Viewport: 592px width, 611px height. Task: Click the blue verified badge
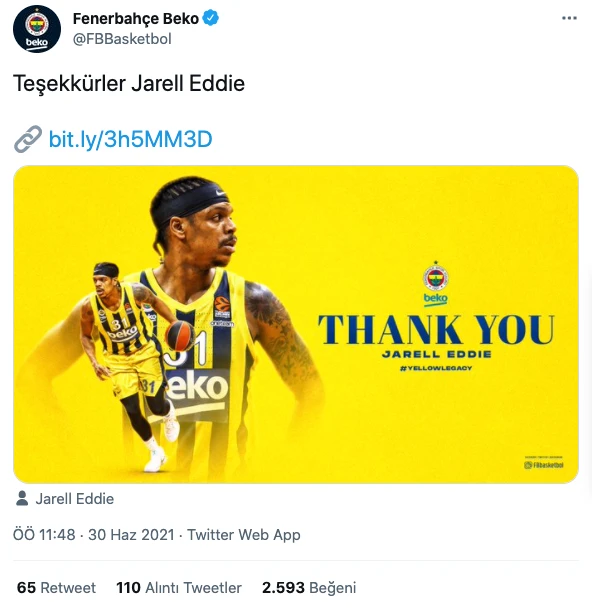pyautogui.click(x=211, y=18)
